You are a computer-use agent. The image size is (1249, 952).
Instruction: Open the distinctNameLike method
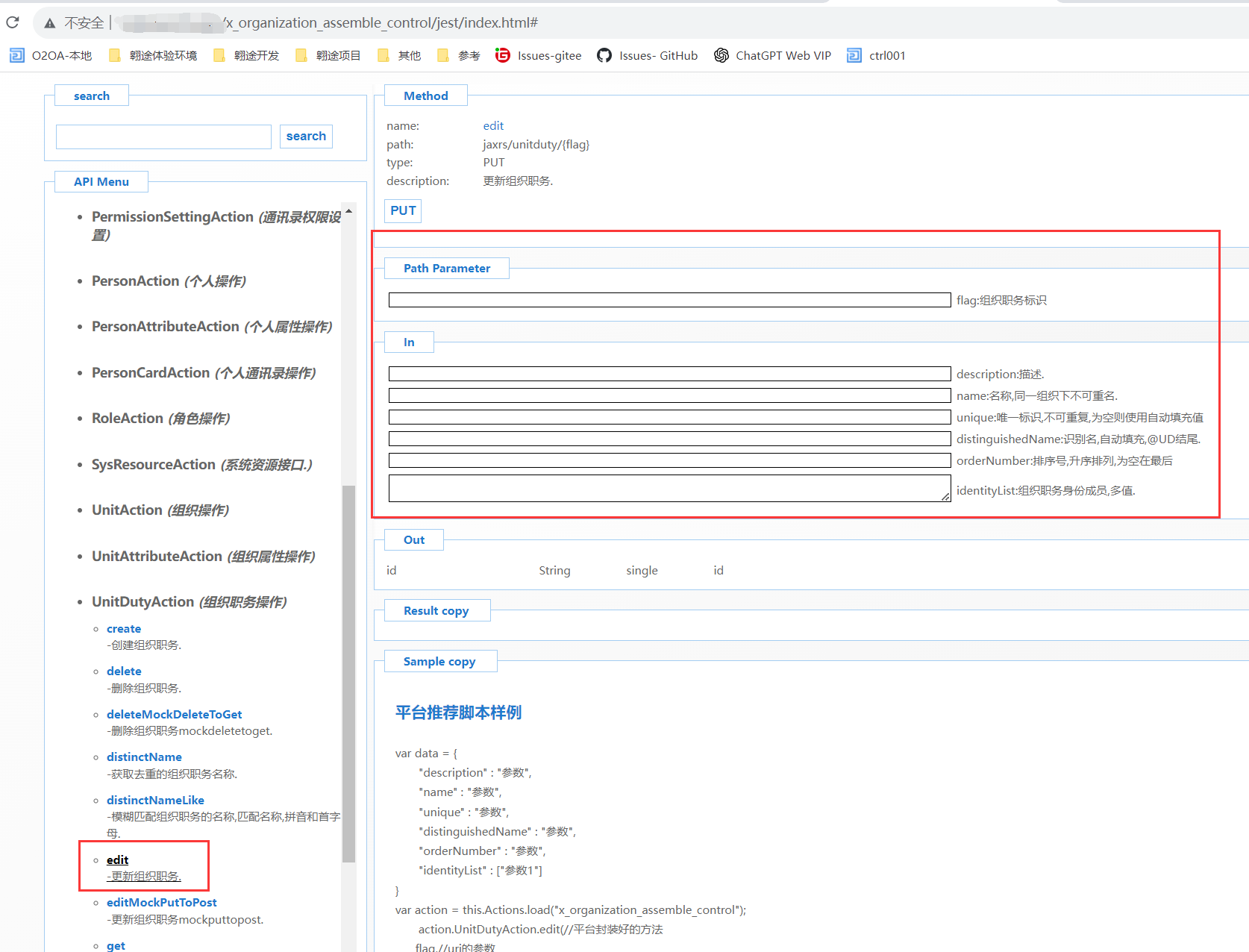click(155, 800)
